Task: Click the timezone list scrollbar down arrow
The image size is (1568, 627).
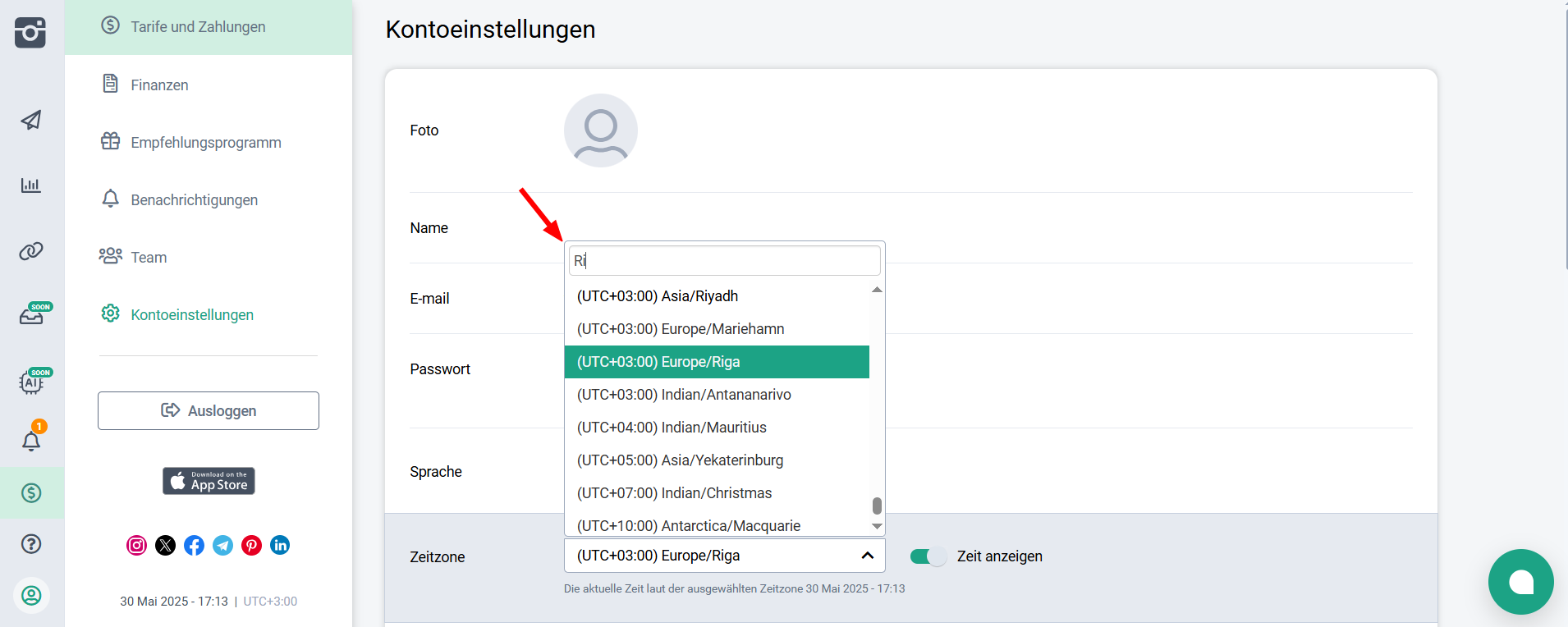Action: coord(877,526)
